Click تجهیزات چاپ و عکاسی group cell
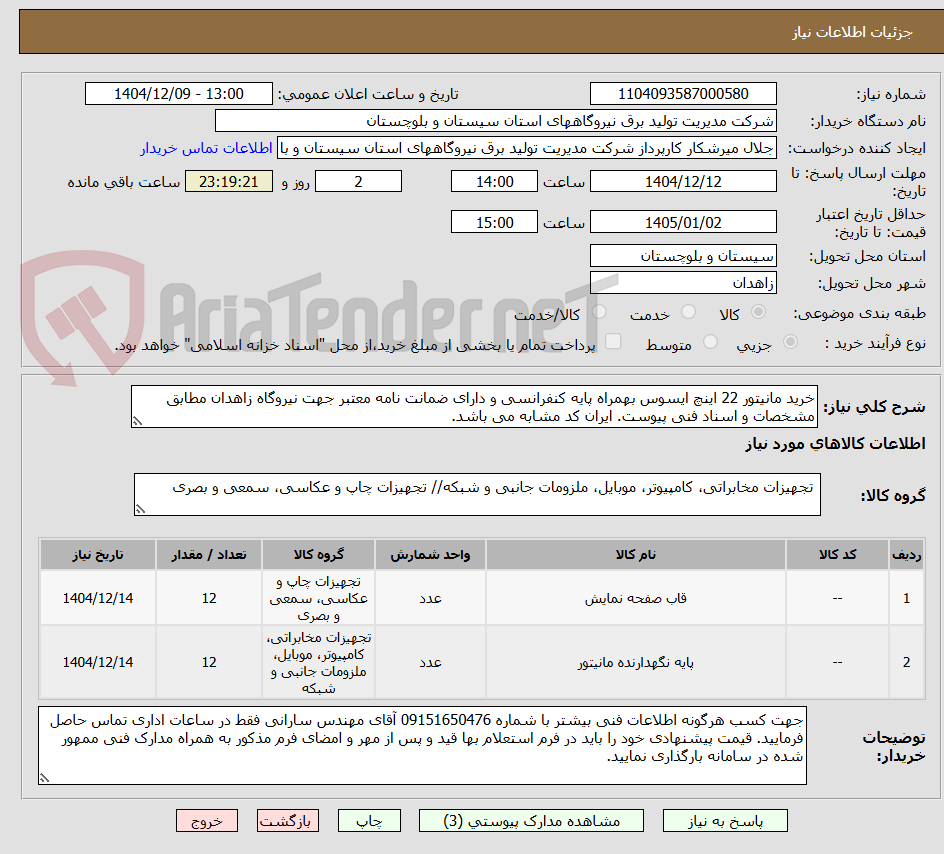This screenshot has width=944, height=854. click(x=318, y=598)
